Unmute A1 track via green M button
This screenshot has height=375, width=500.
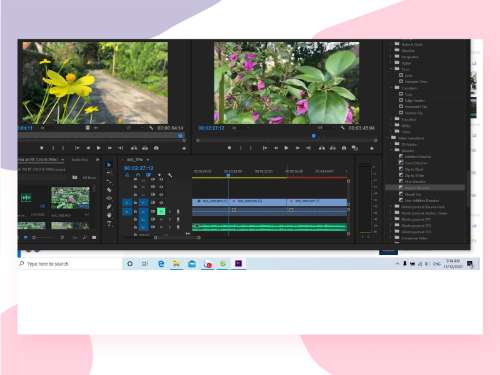(x=161, y=211)
